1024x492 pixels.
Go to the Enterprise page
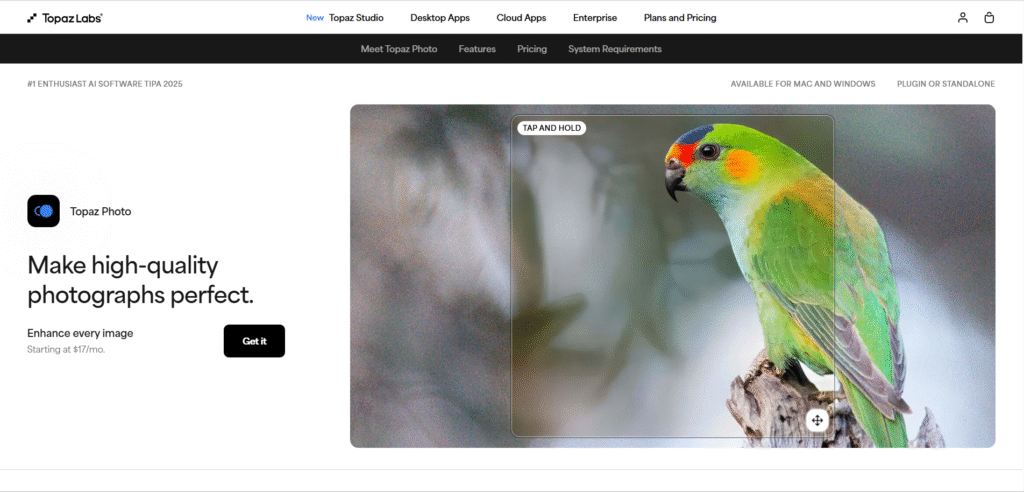click(595, 18)
